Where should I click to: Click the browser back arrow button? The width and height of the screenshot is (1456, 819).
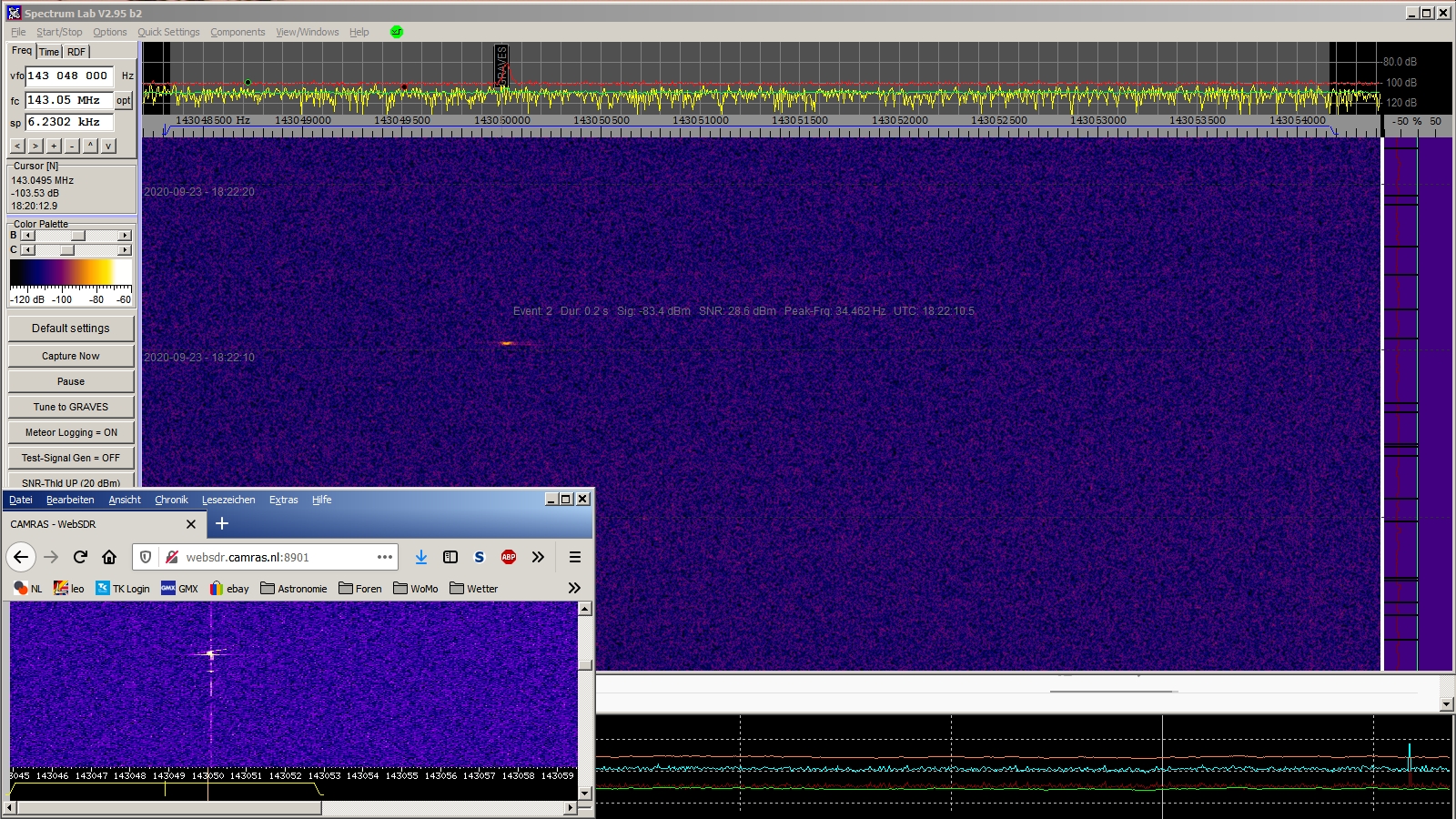[x=21, y=557]
